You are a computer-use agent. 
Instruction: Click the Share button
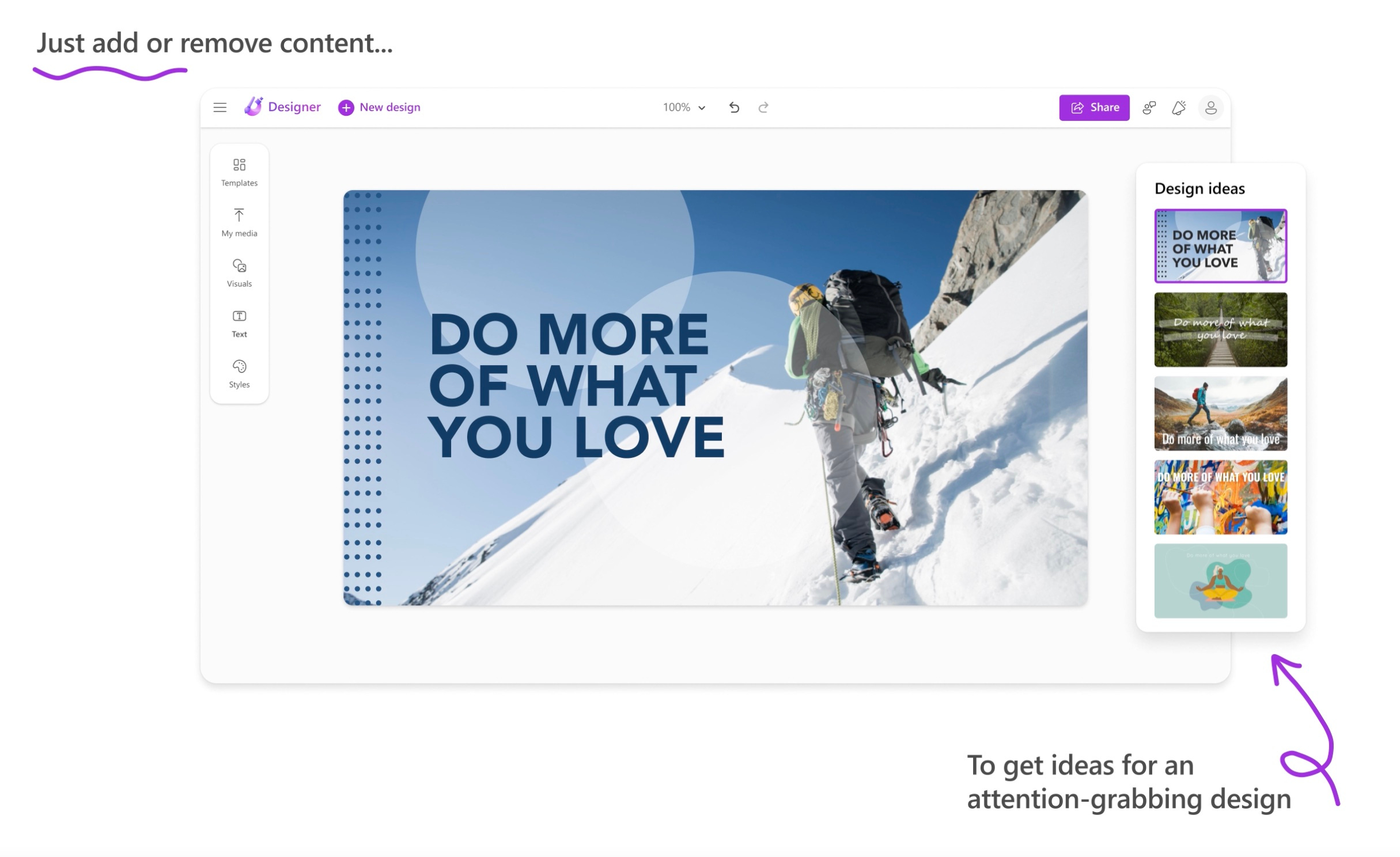1094,108
